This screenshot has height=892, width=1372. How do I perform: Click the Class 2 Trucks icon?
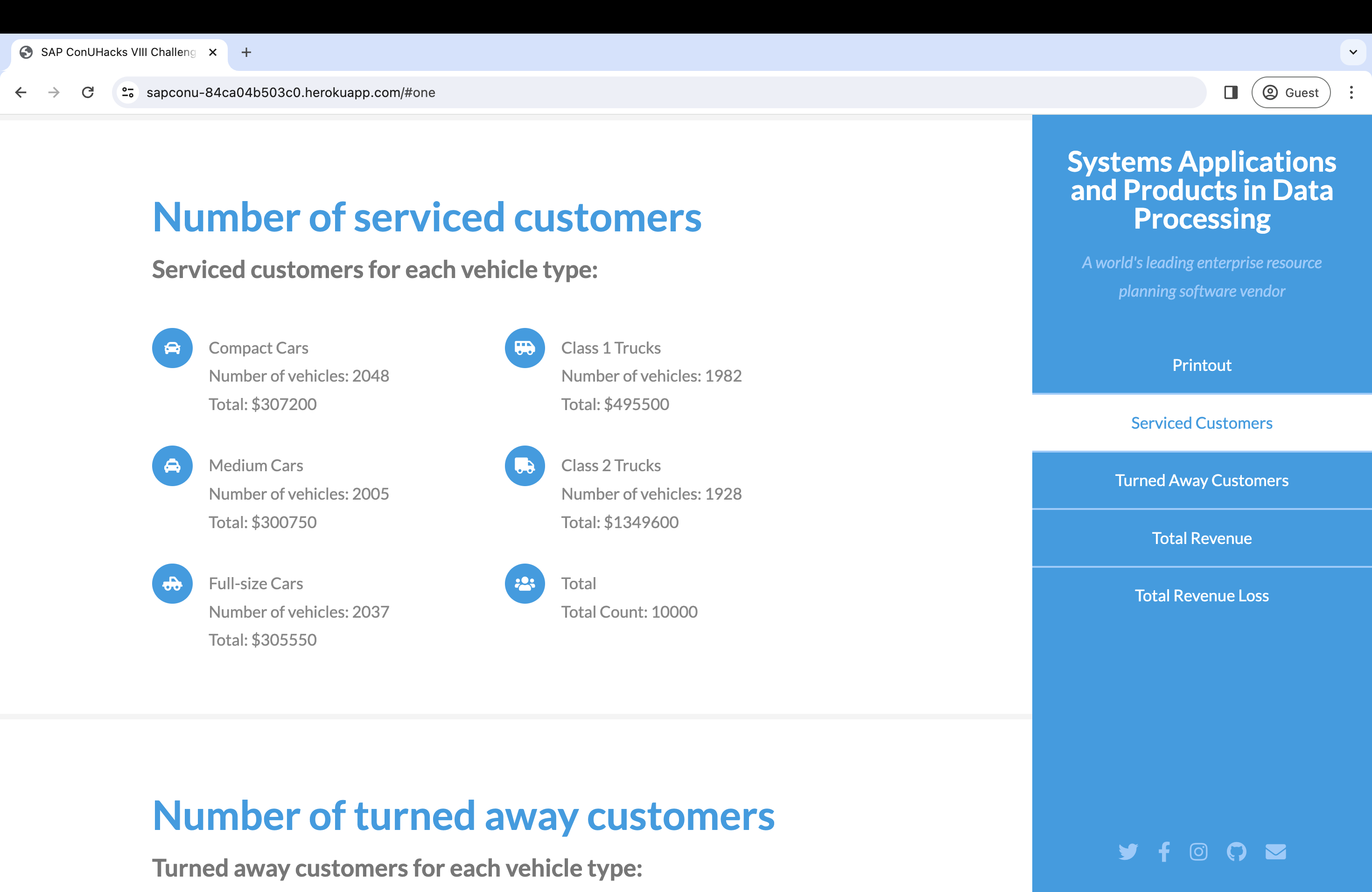point(525,466)
